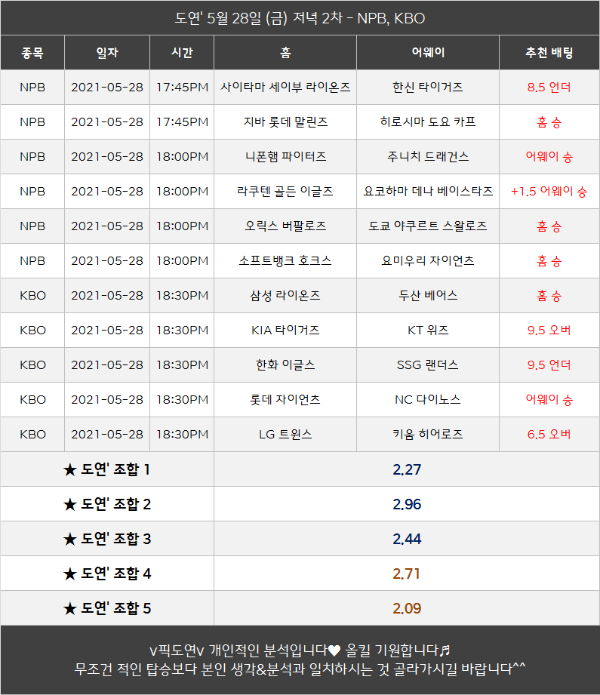Select the 일자 column header

pyautogui.click(x=107, y=53)
